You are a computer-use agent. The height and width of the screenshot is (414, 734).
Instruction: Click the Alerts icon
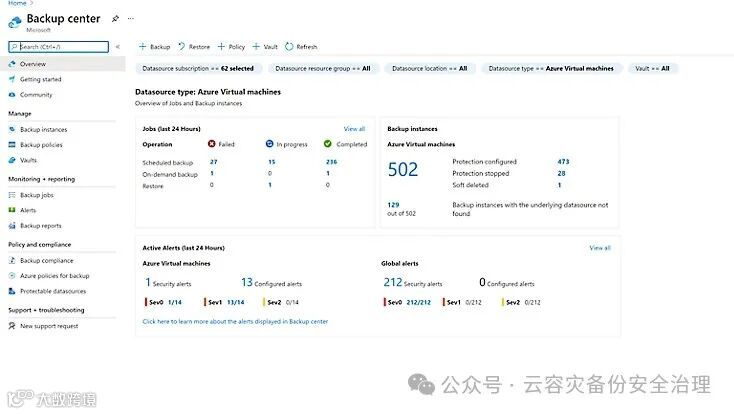(12, 210)
